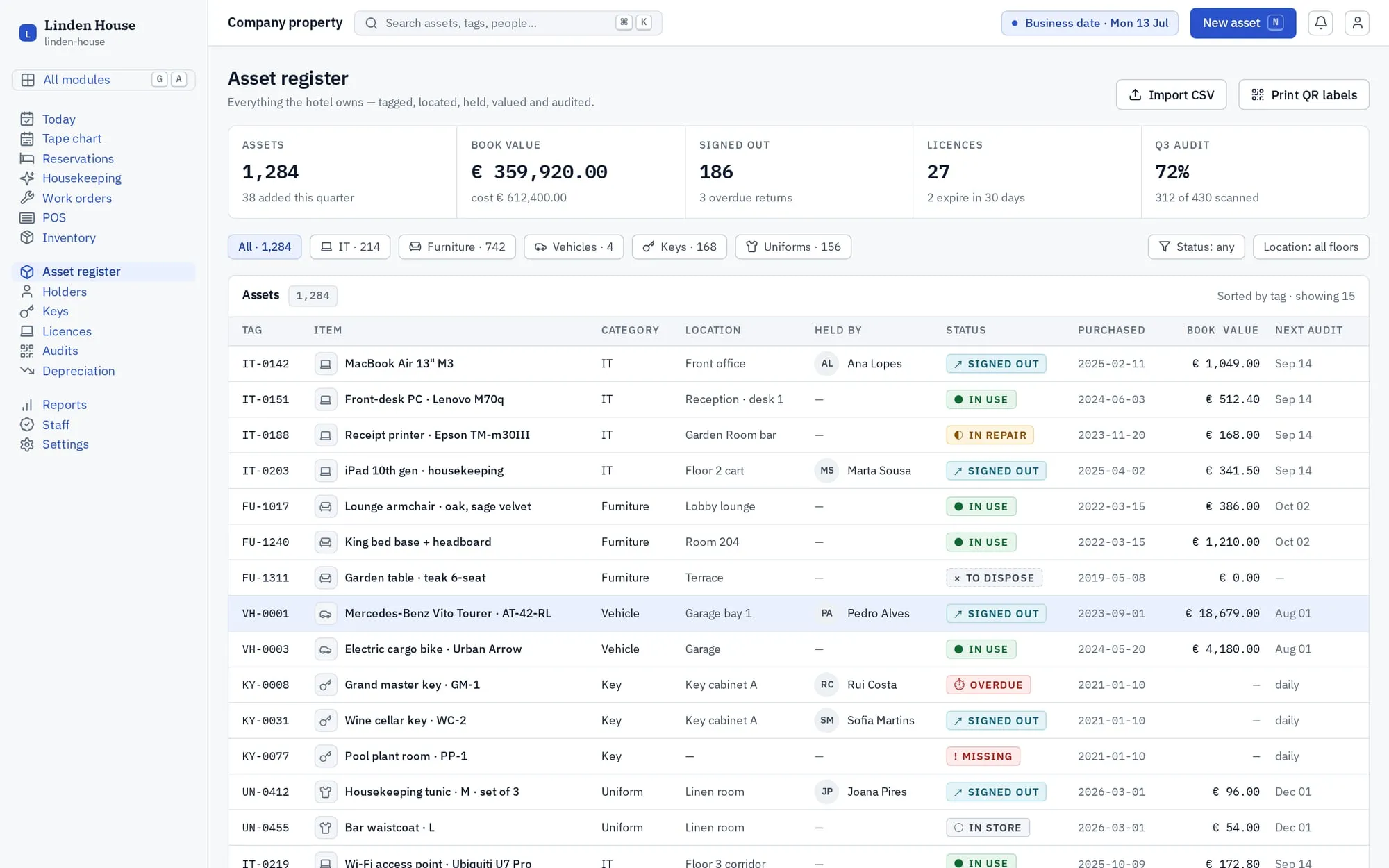
Task: Click key icon for Grand master key row
Action: 325,685
